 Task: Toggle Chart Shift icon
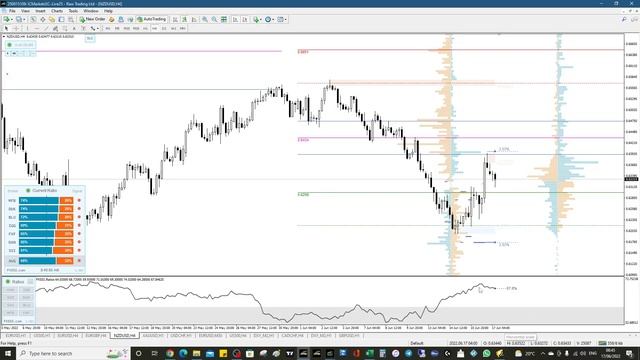(245, 19)
